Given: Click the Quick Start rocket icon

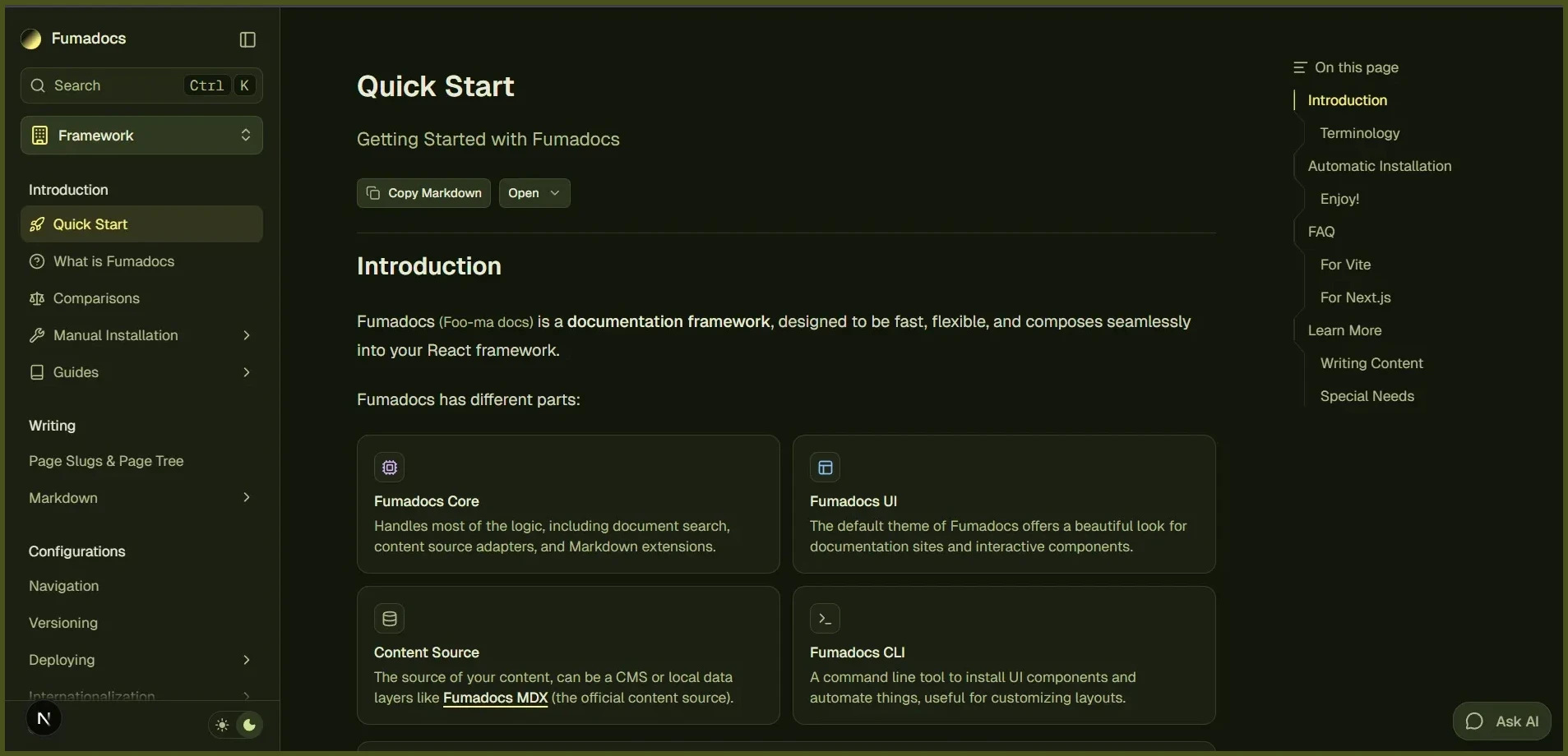Looking at the screenshot, I should [37, 224].
